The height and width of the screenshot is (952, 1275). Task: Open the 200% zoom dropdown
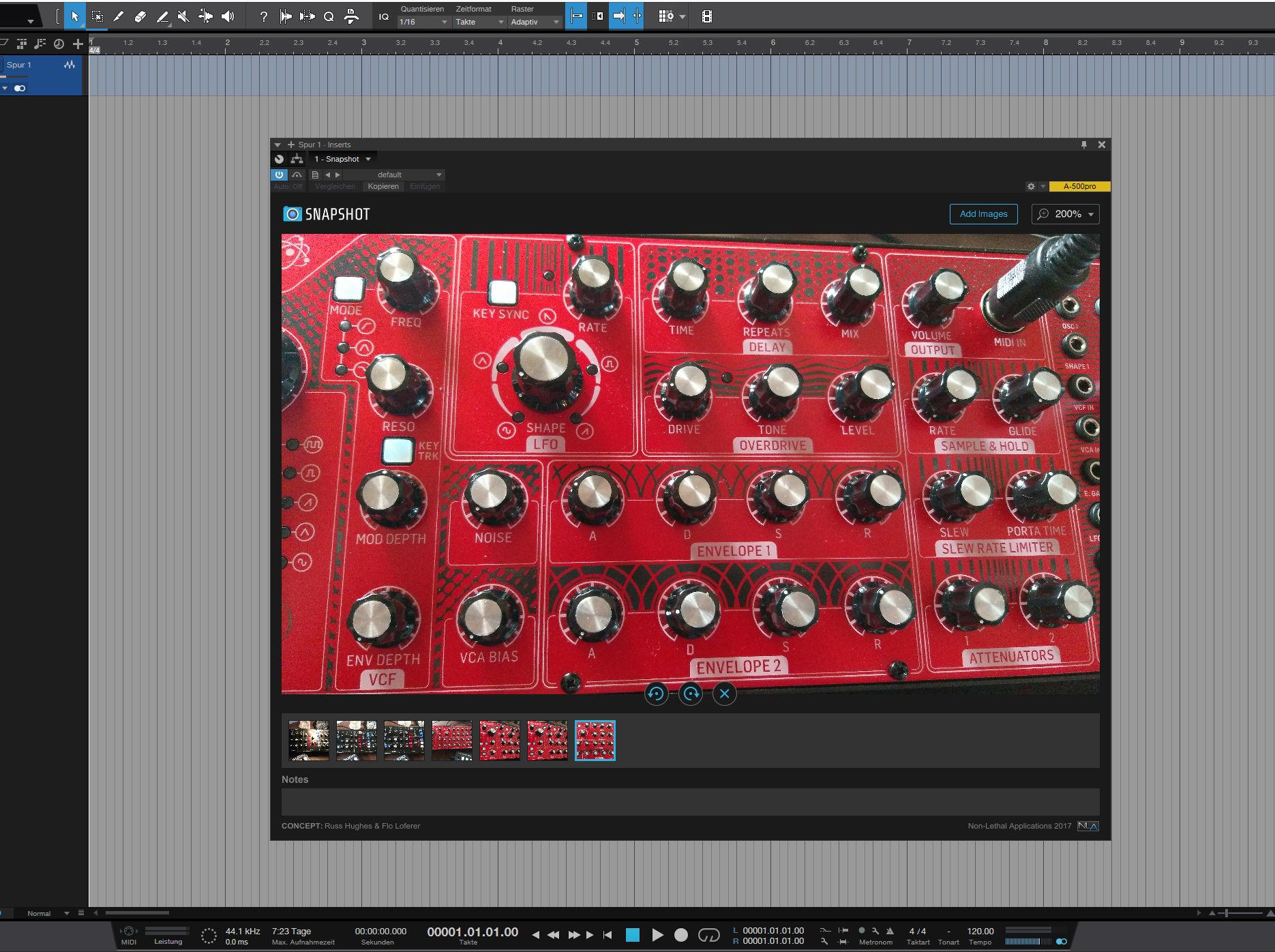point(1065,214)
